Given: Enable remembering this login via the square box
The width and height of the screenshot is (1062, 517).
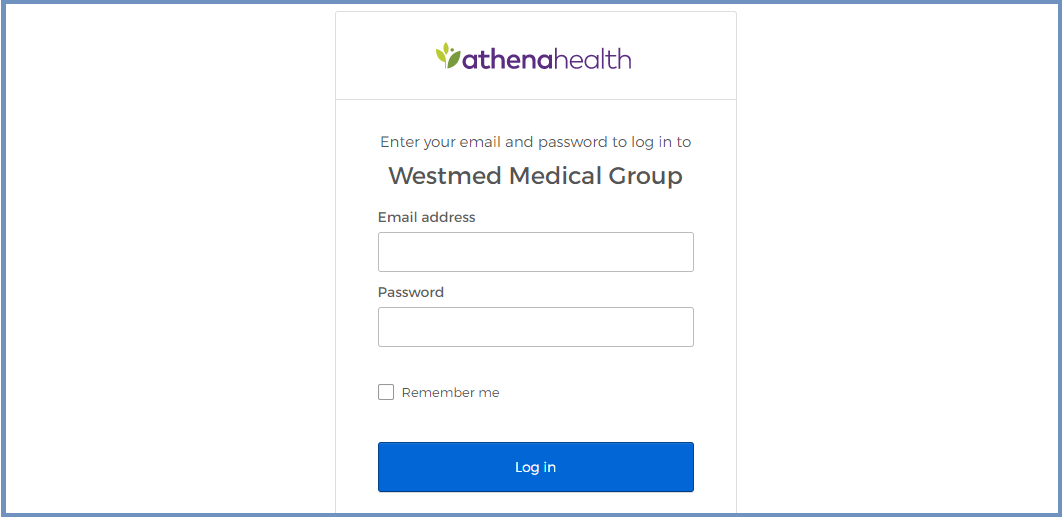Looking at the screenshot, I should click(x=386, y=392).
